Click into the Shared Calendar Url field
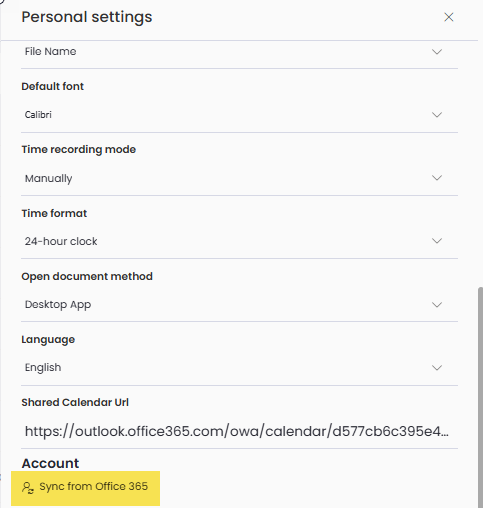 tap(239, 431)
